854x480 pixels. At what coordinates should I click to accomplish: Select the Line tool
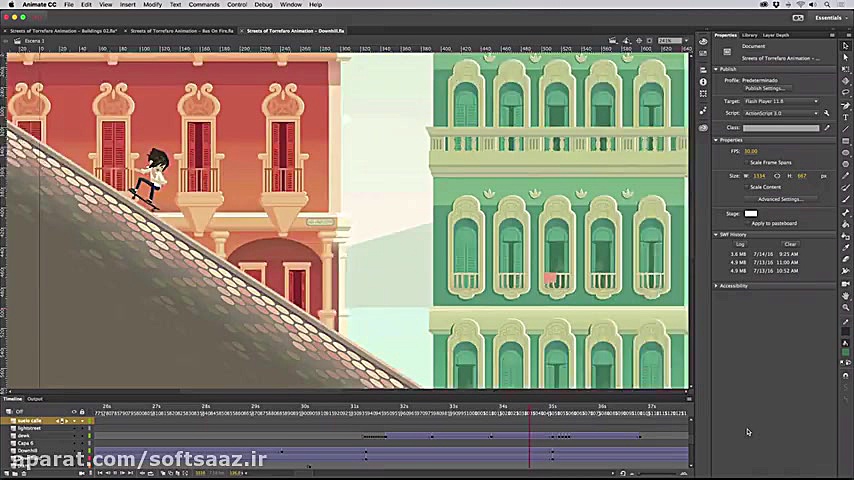[845, 129]
